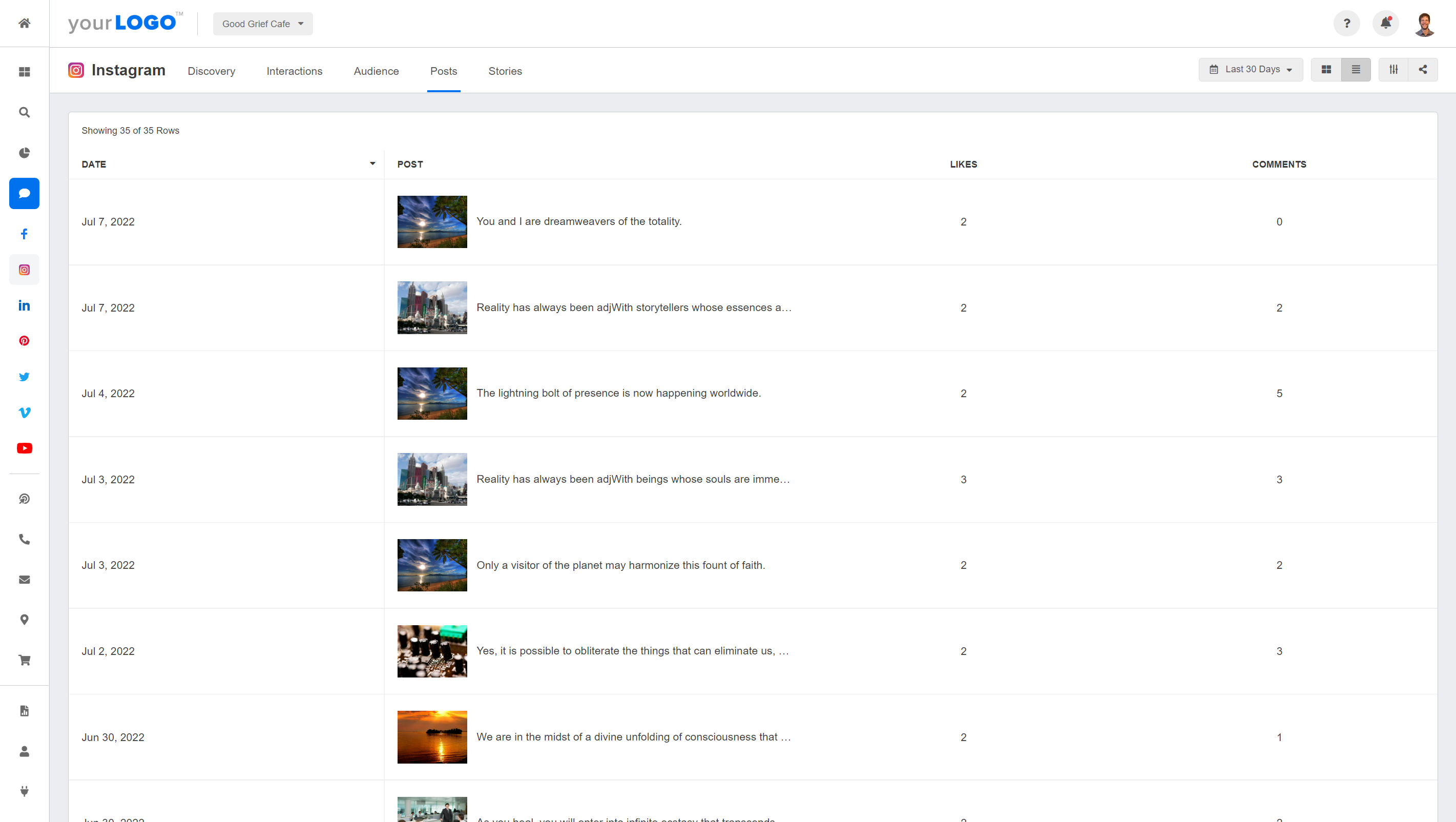The width and height of the screenshot is (1456, 822).
Task: Open the reports document icon in the sidebar
Action: tap(24, 711)
